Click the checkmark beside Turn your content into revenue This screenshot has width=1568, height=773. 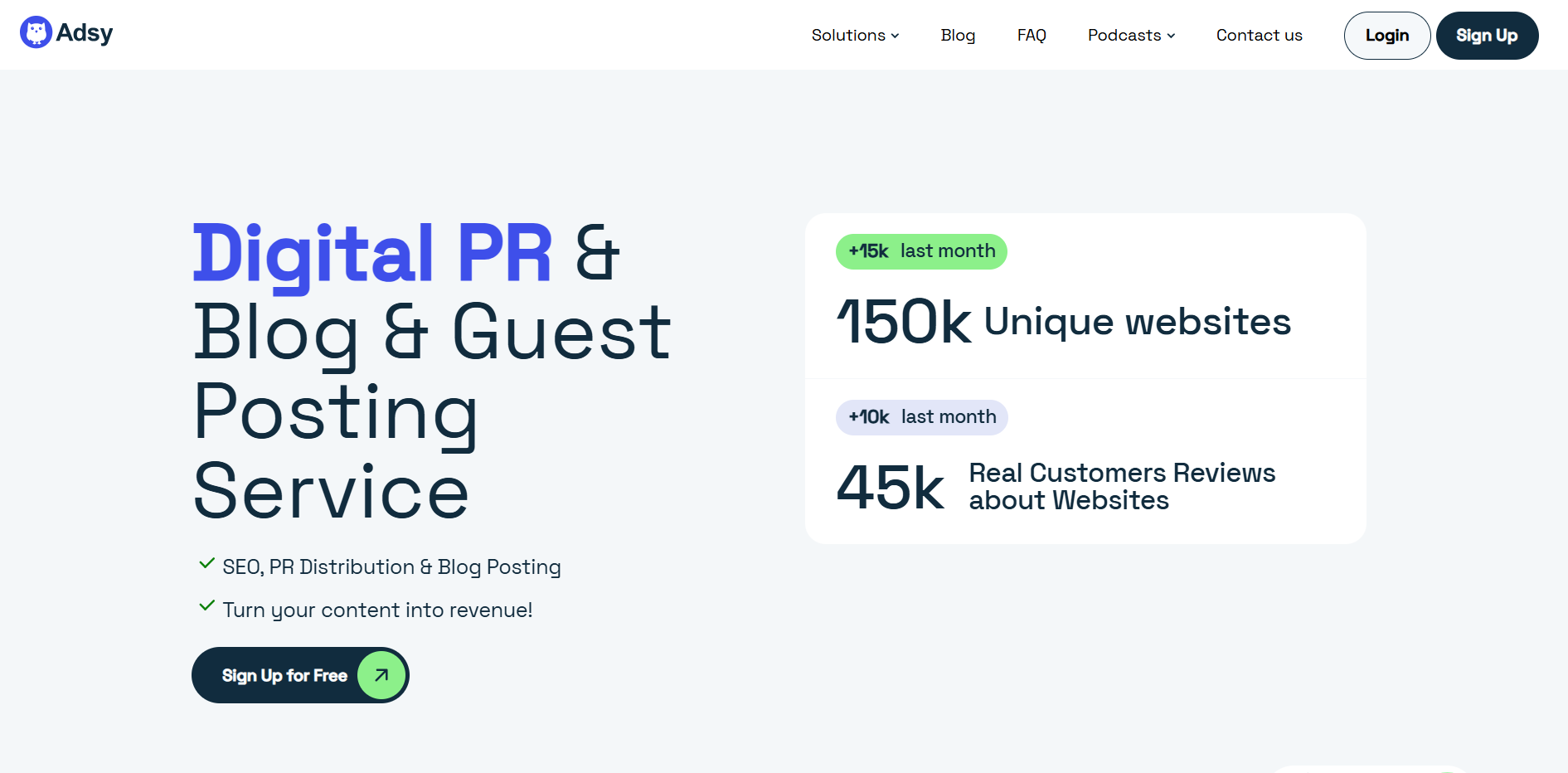[207, 606]
